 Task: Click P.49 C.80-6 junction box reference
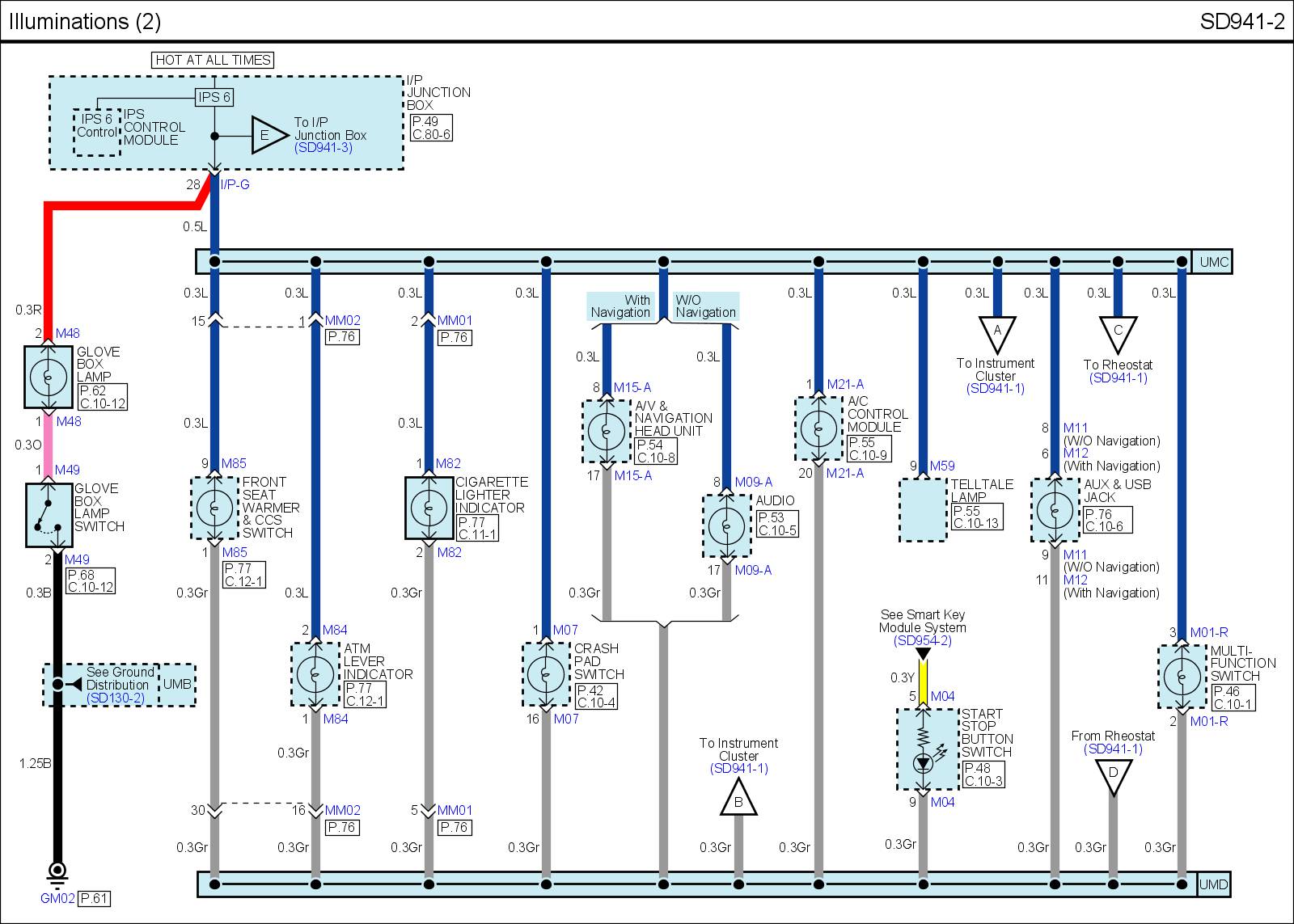431,129
